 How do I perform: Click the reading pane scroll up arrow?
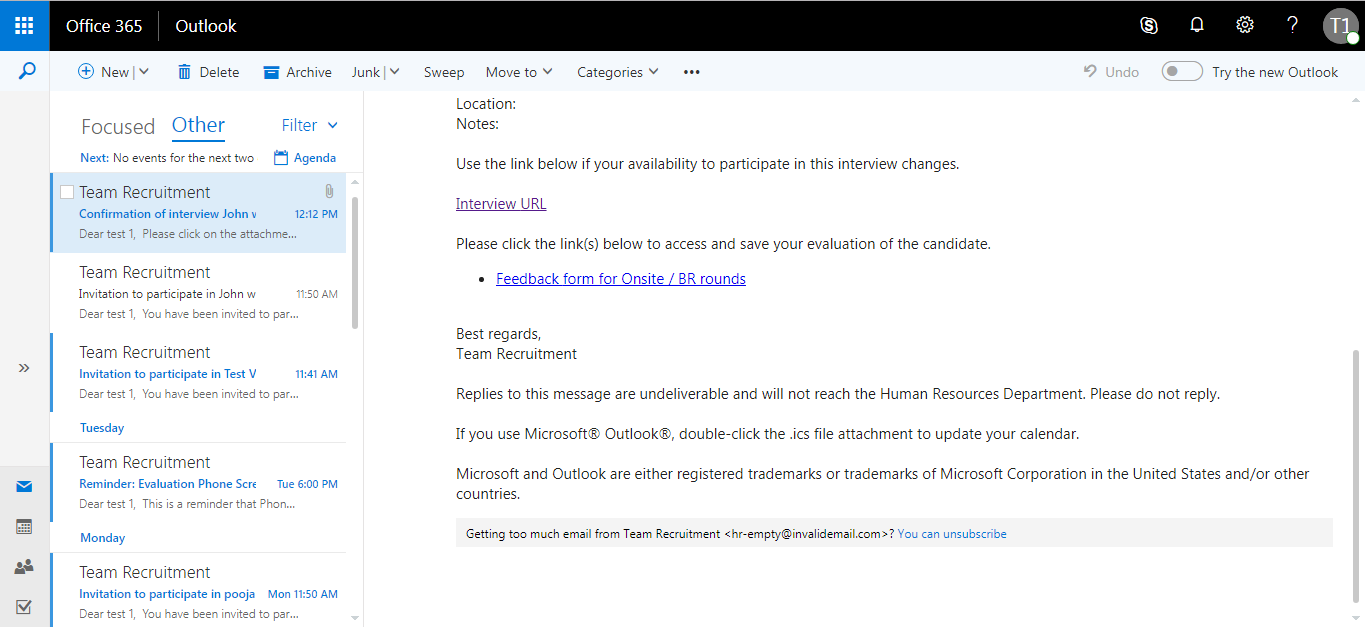[1356, 100]
